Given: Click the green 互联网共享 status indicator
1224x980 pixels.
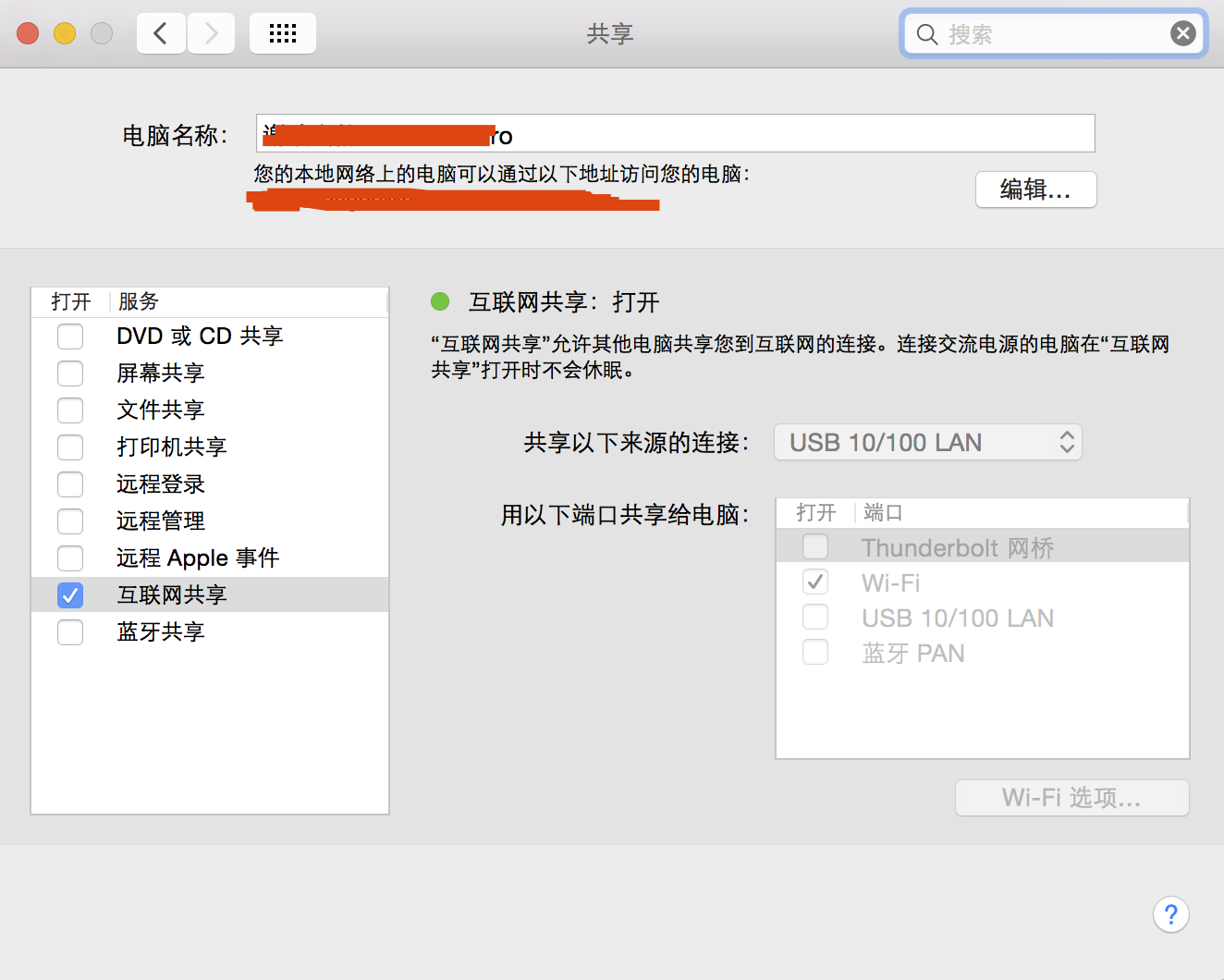Looking at the screenshot, I should [x=440, y=301].
